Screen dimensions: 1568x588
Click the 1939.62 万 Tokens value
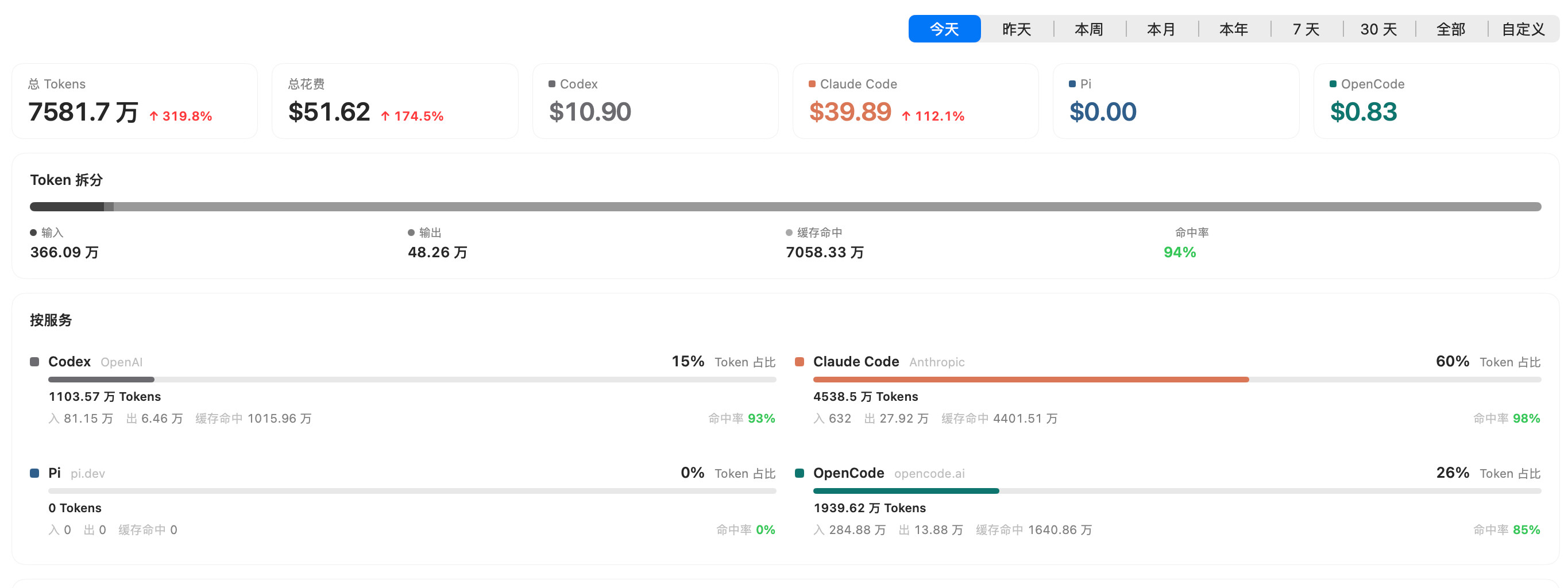point(870,508)
